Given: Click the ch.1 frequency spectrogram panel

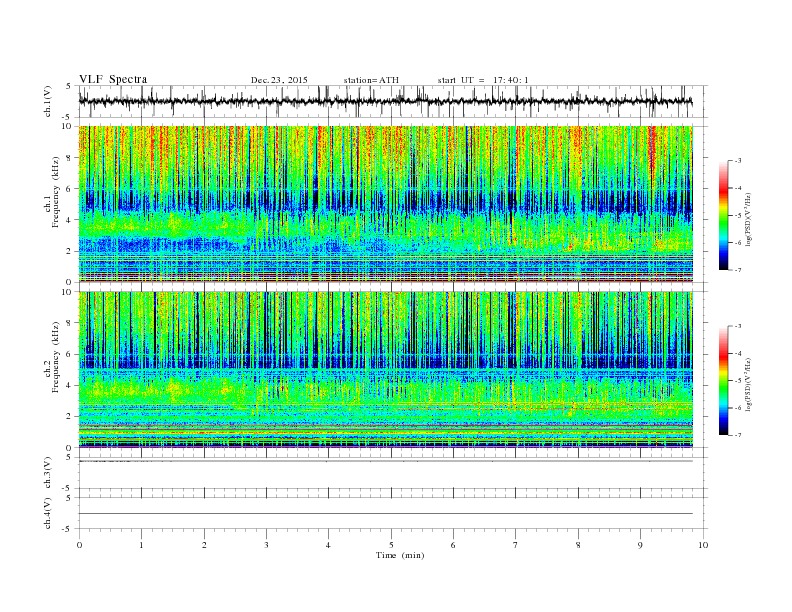Looking at the screenshot, I should pos(386,204).
